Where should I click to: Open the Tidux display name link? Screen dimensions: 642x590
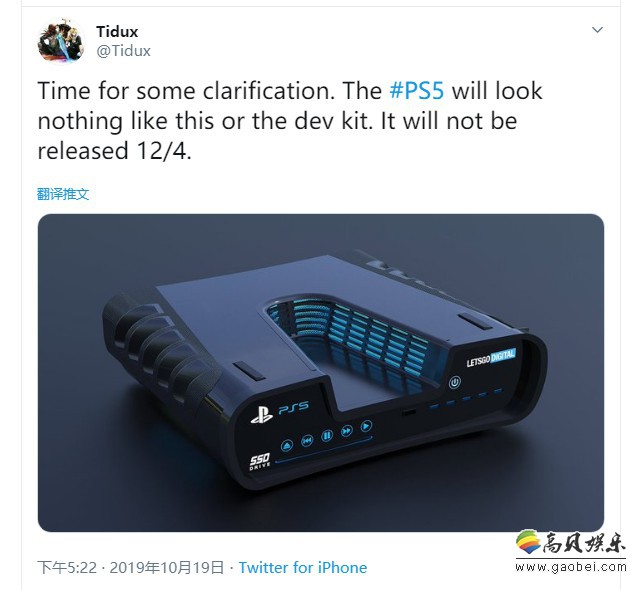coord(117,32)
